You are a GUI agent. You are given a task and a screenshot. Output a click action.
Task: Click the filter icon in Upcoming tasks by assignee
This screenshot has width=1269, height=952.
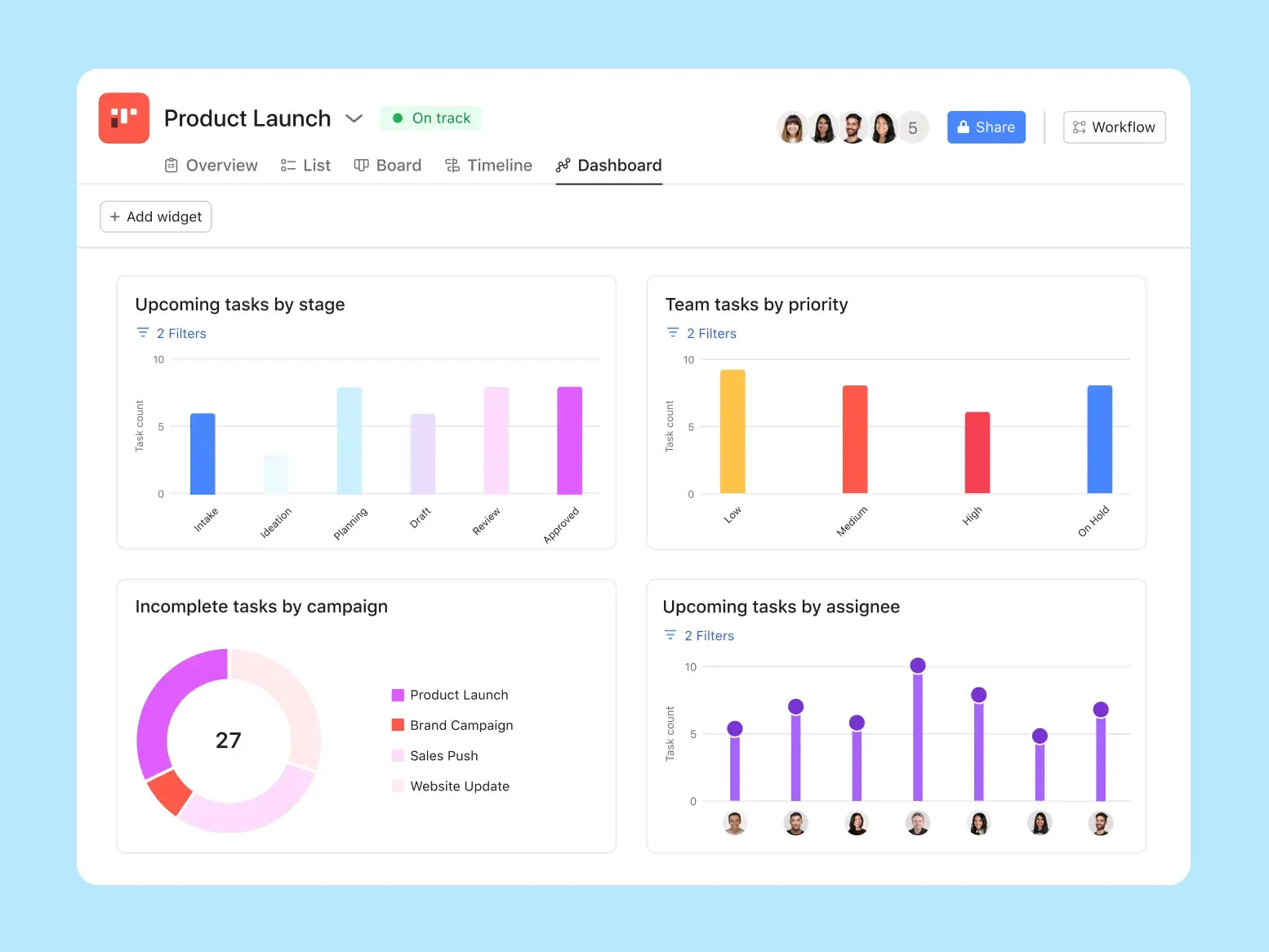pos(670,634)
